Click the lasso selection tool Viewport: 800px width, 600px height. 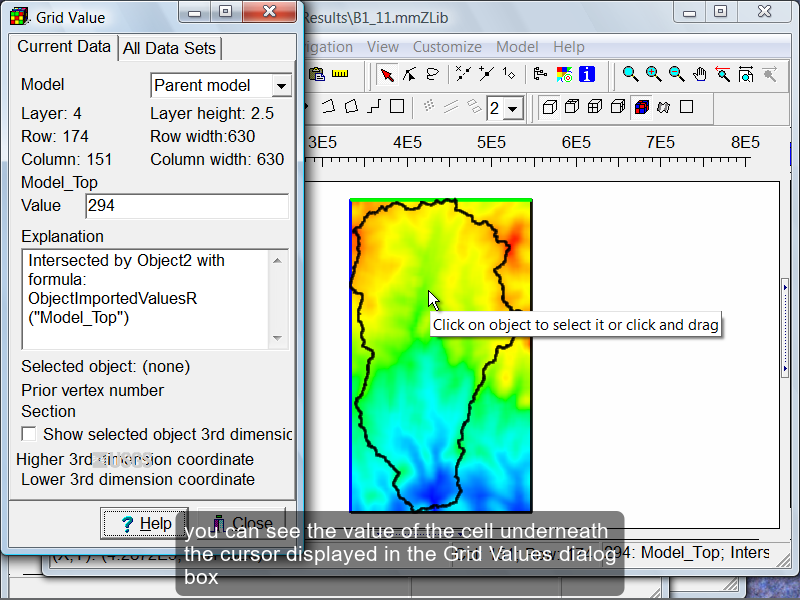click(433, 74)
